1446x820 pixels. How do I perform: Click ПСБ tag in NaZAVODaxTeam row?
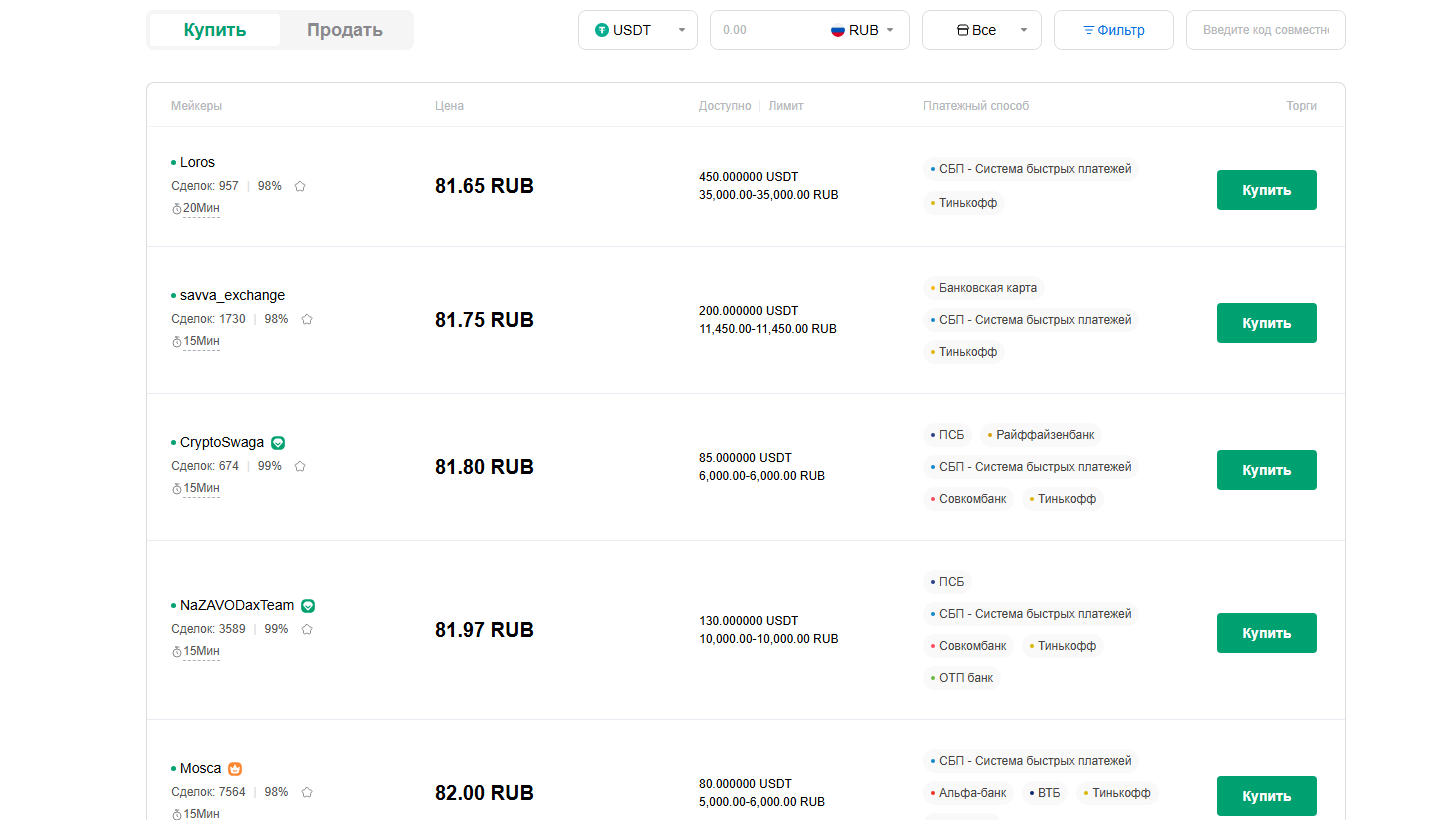pos(947,582)
